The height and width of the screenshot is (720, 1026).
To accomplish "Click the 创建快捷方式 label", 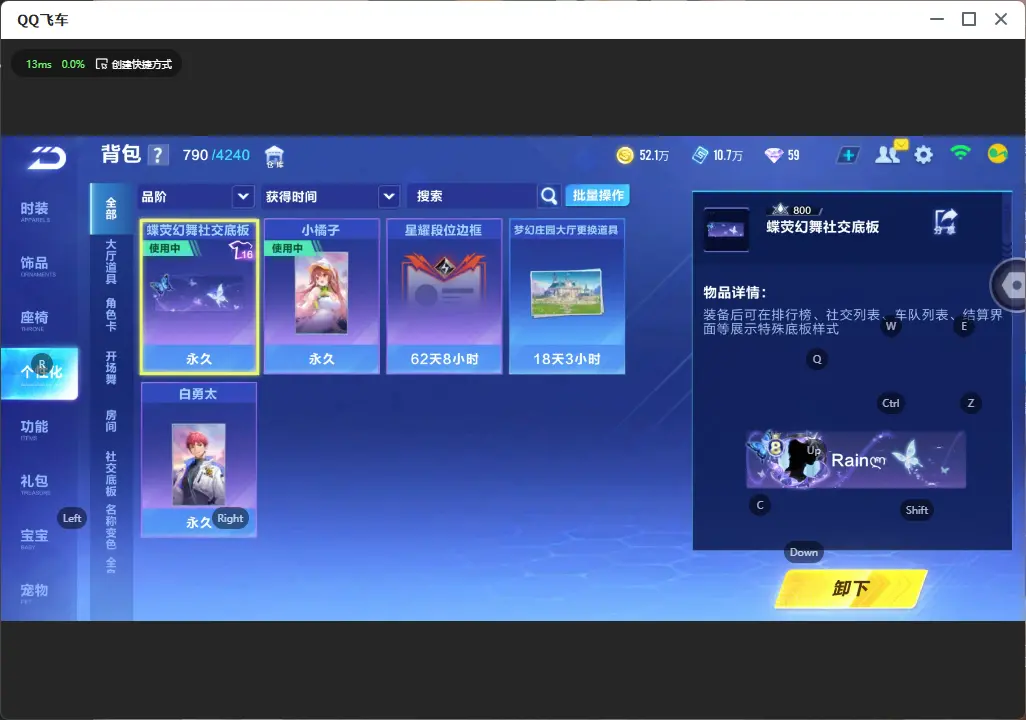I will [141, 64].
